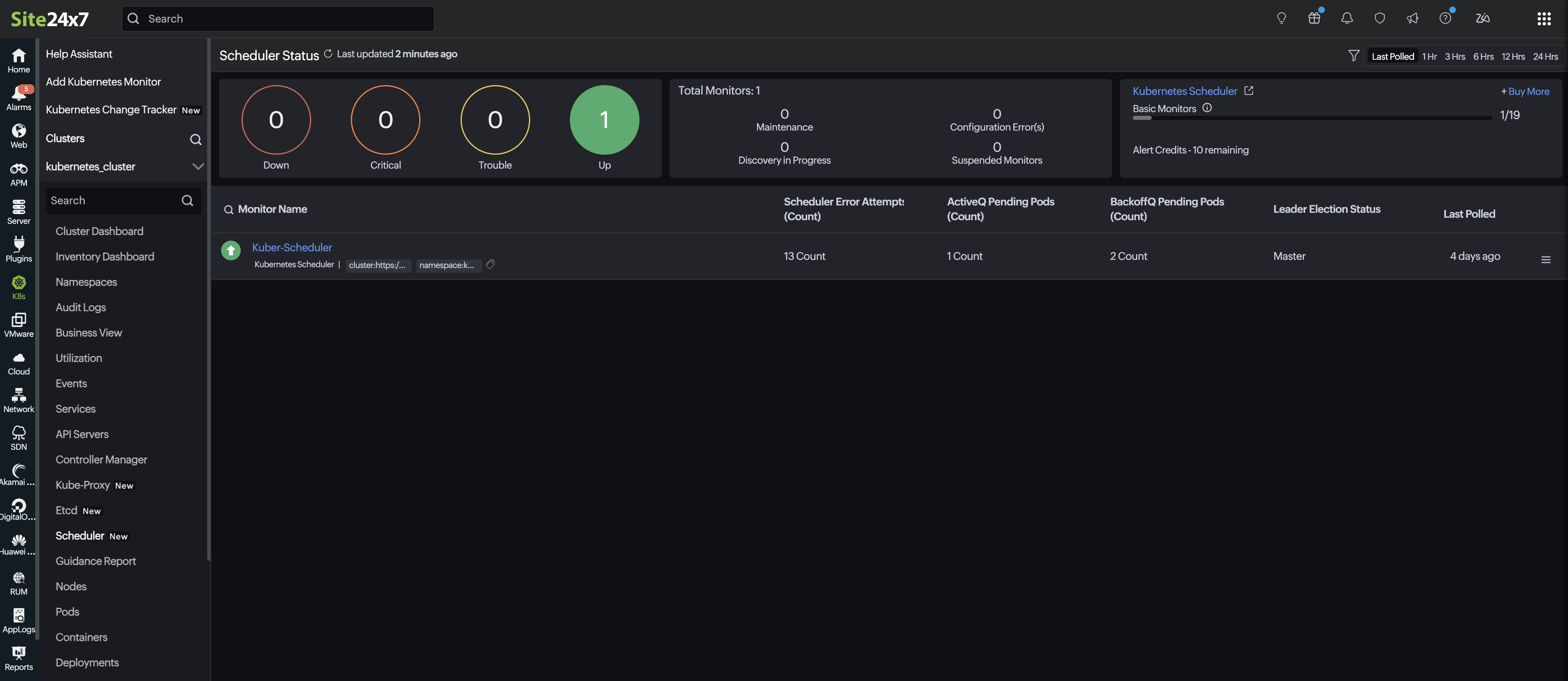
Task: Open Guidance Report menu item
Action: pyautogui.click(x=95, y=561)
